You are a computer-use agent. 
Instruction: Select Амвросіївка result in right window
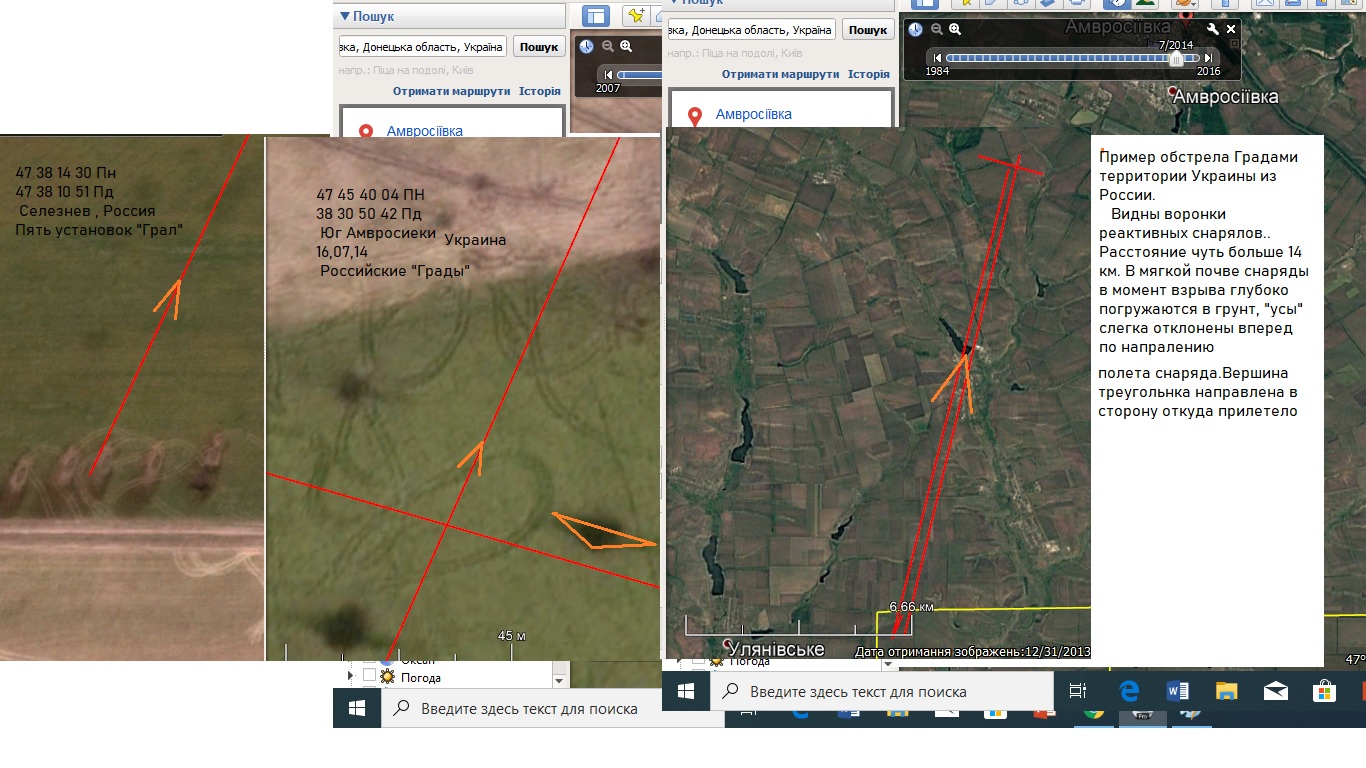754,114
